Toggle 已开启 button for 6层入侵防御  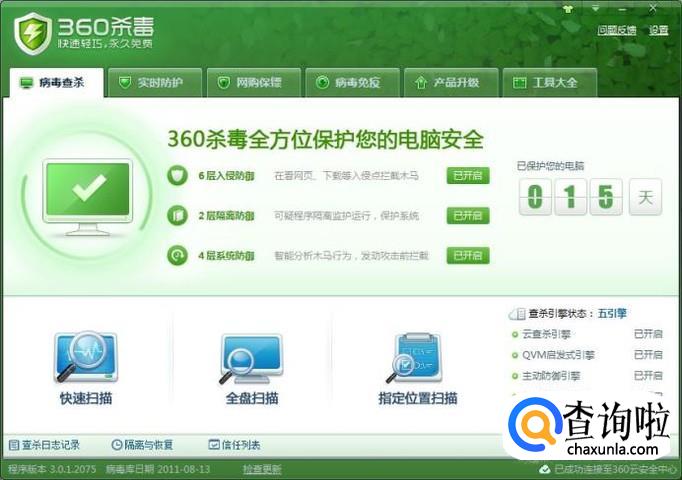click(x=468, y=176)
